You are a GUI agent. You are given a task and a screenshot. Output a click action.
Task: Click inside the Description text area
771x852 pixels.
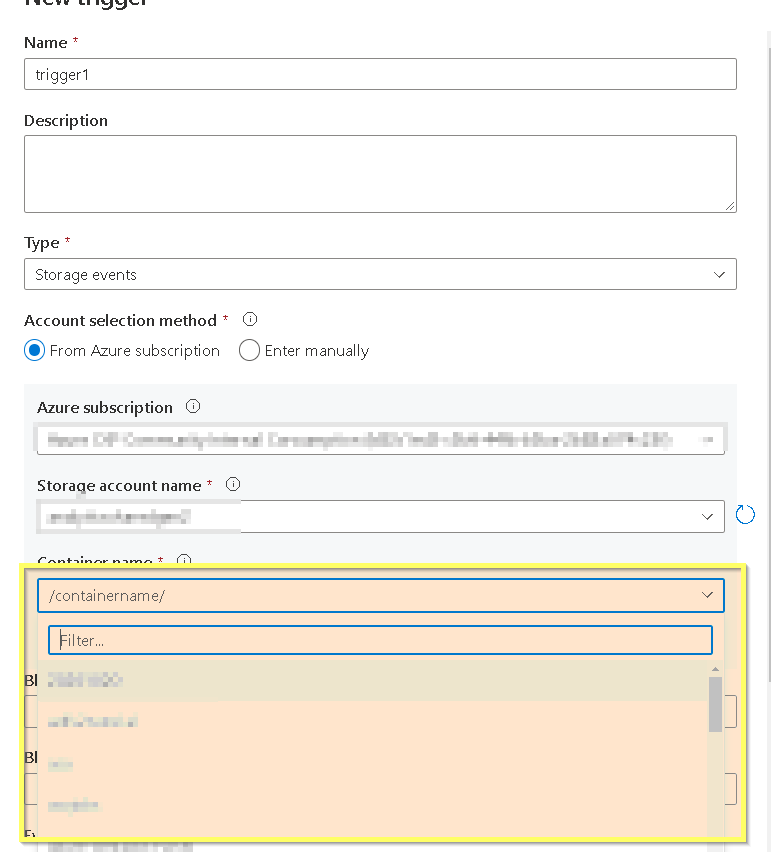[380, 174]
